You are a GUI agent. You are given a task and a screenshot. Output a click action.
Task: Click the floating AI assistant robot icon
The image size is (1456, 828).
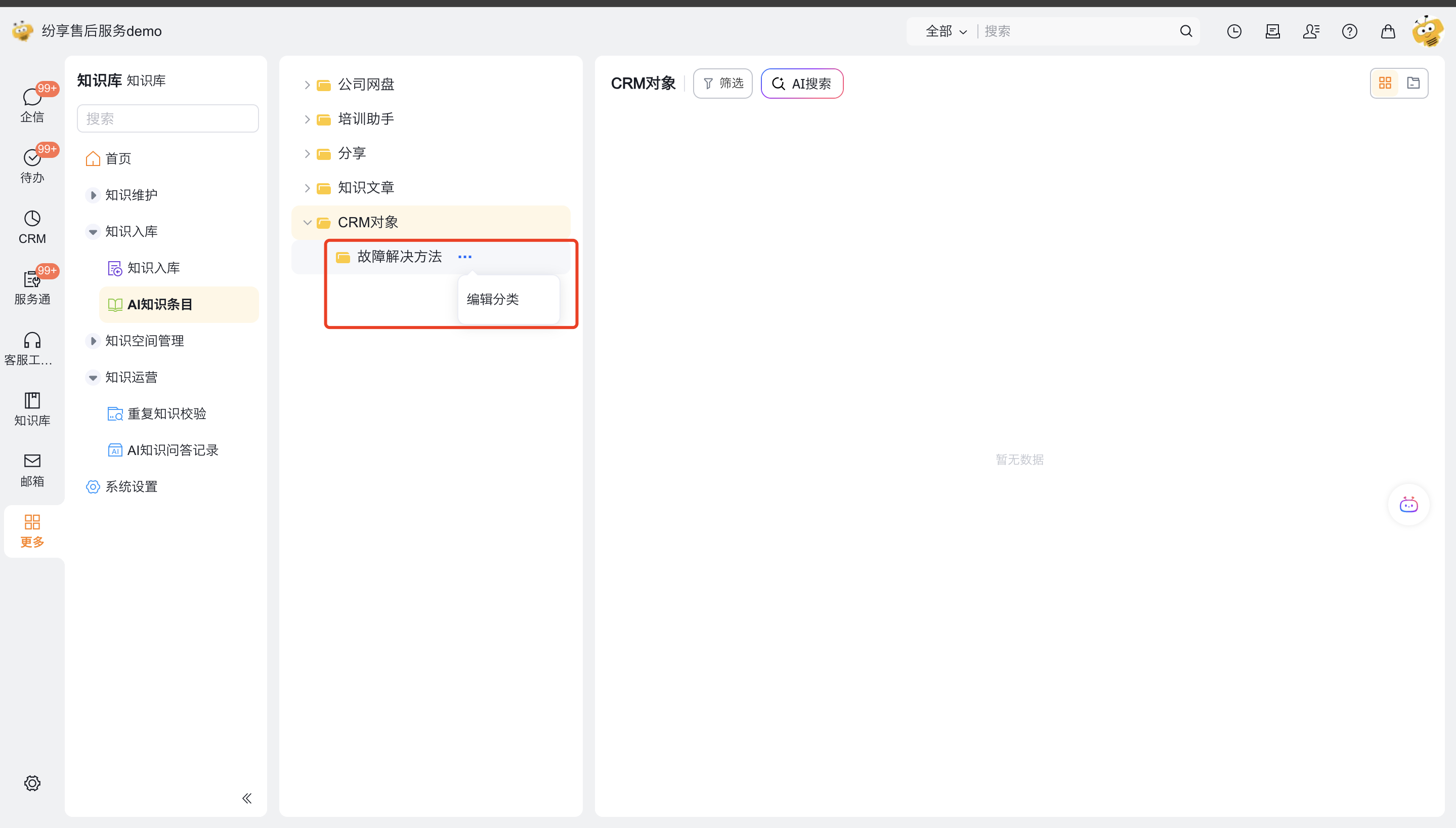[1408, 505]
